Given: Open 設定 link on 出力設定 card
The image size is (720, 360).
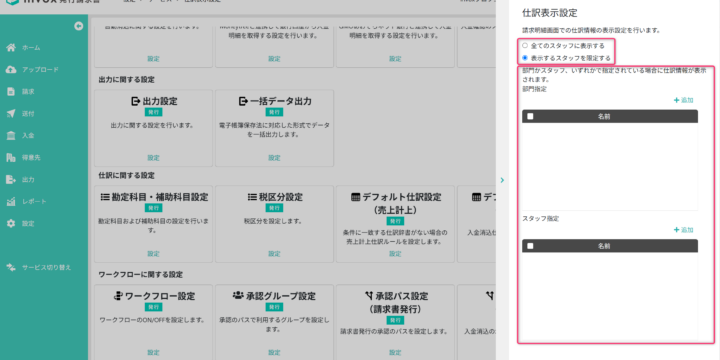Looking at the screenshot, I should 153,158.
